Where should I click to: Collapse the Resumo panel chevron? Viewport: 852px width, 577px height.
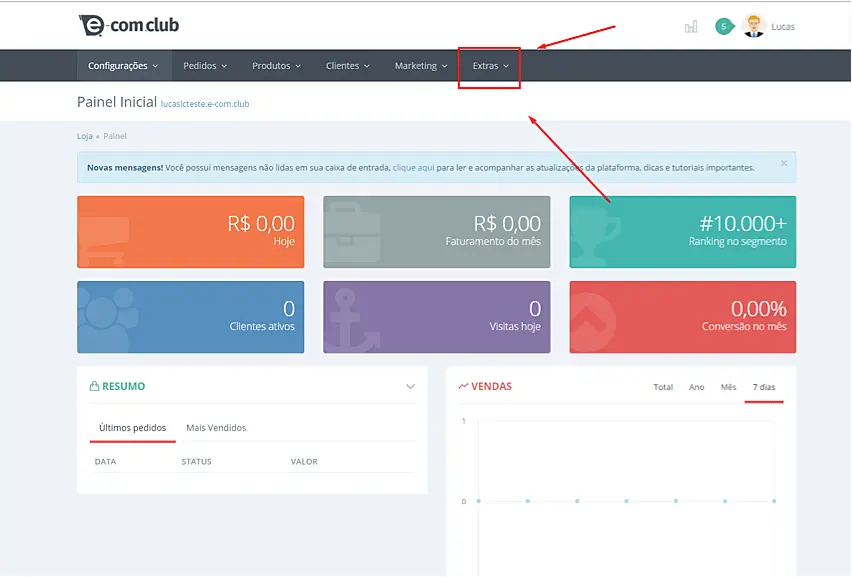[410, 387]
